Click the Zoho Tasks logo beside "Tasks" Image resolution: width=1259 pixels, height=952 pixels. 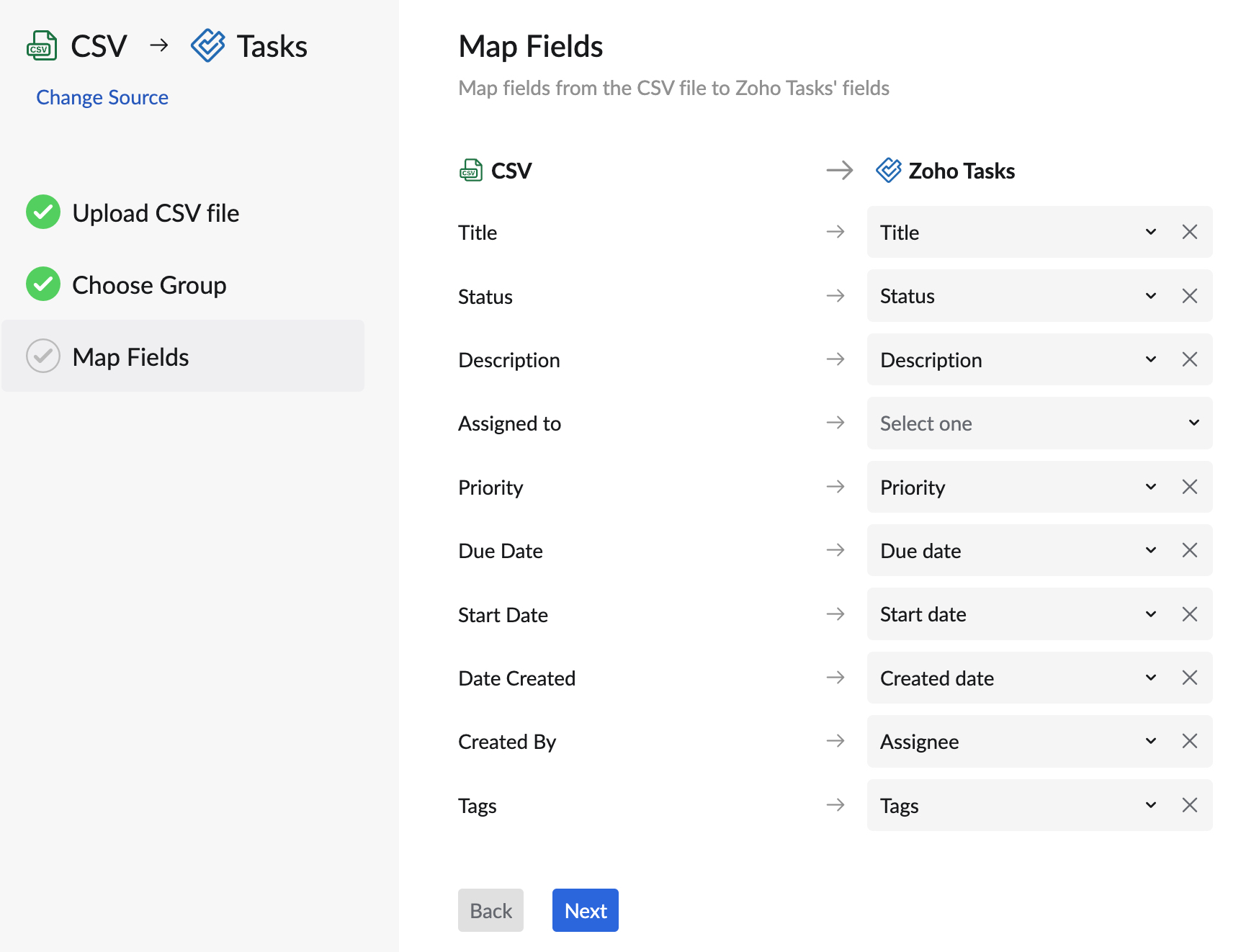pos(208,45)
